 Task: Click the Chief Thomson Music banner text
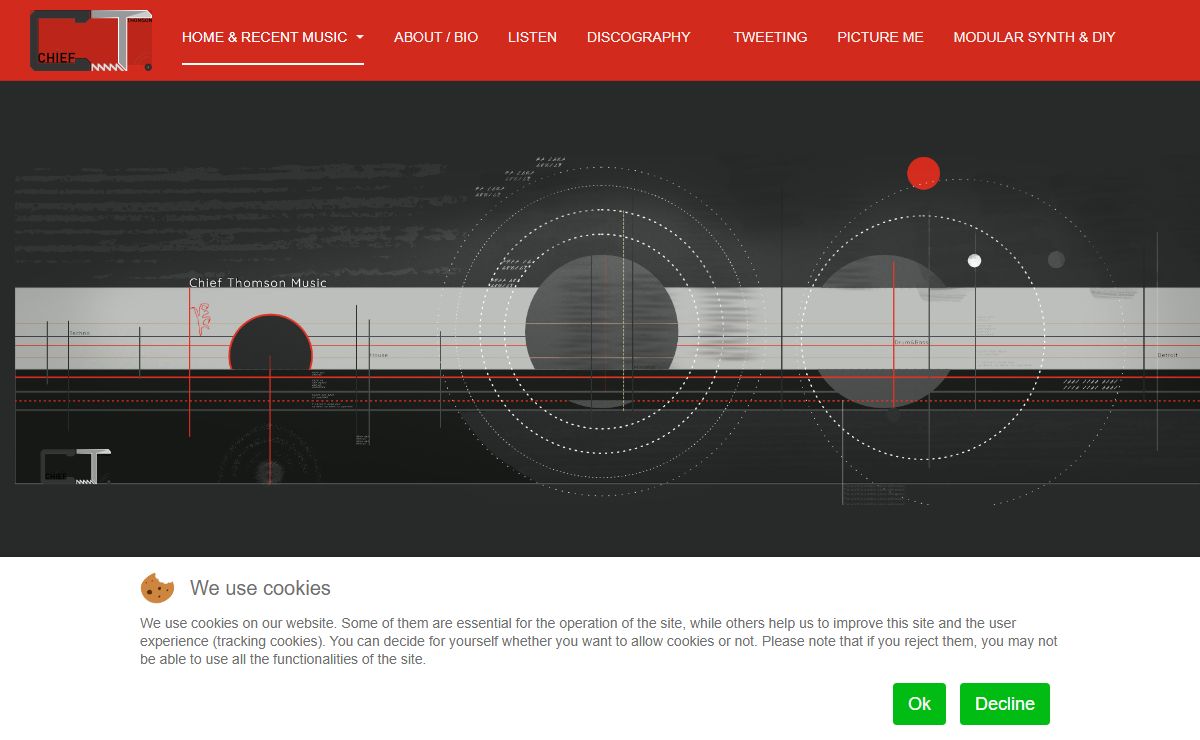(258, 283)
